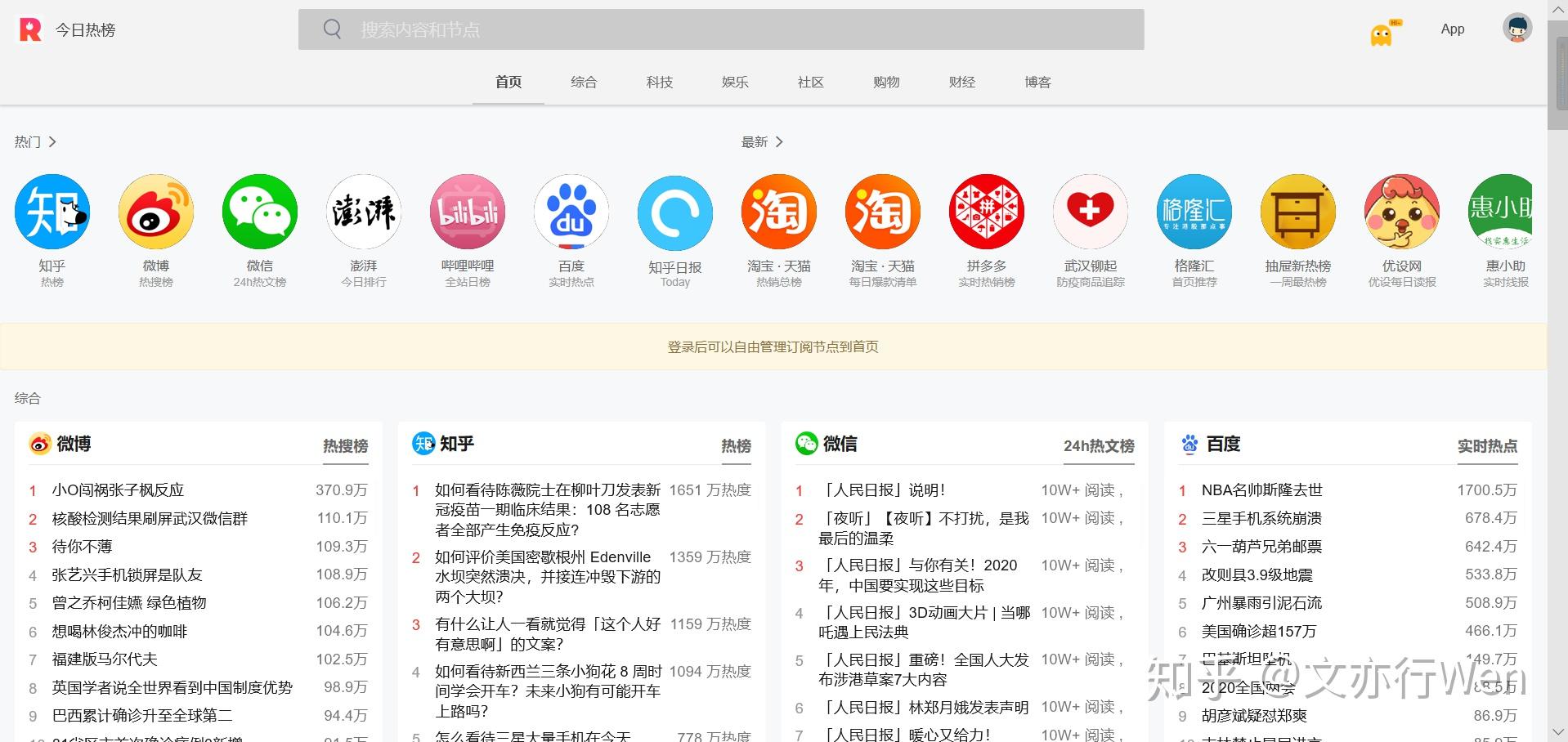Open NBA名帅斯隆去世 on 百度
1568x742 pixels.
1262,490
